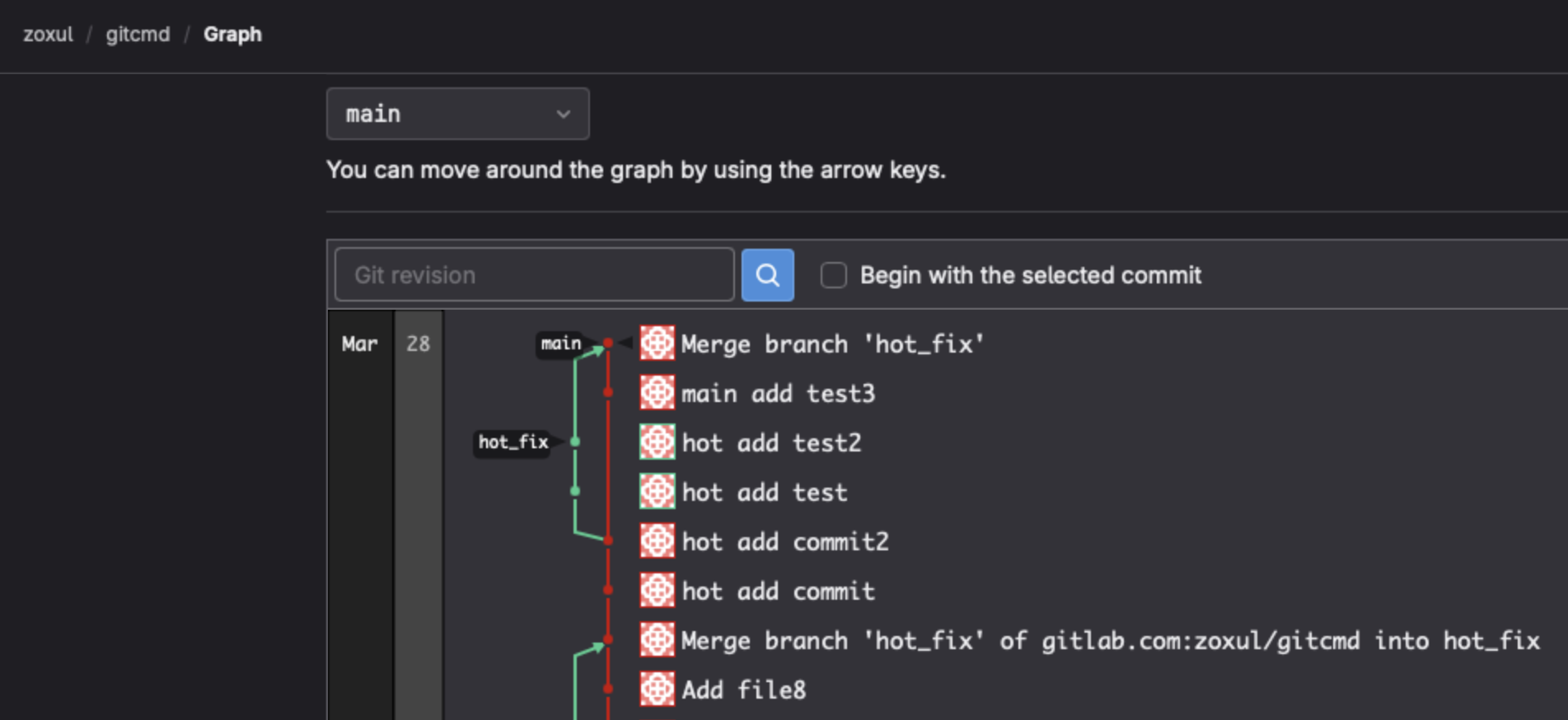Enable 'Begin with the selected commit' checkbox
Screen dimensions: 1568x720
pos(833,275)
